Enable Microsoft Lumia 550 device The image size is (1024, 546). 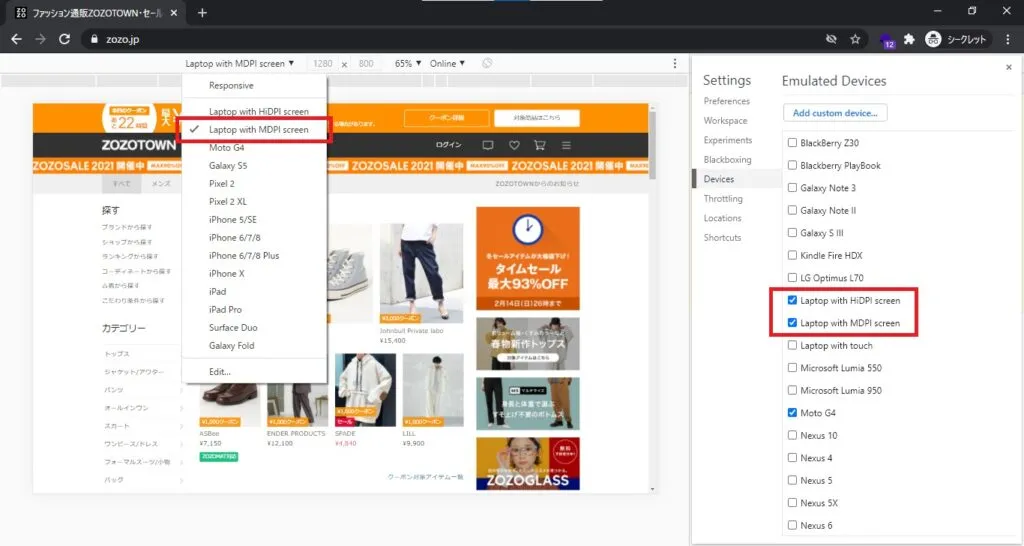792,368
